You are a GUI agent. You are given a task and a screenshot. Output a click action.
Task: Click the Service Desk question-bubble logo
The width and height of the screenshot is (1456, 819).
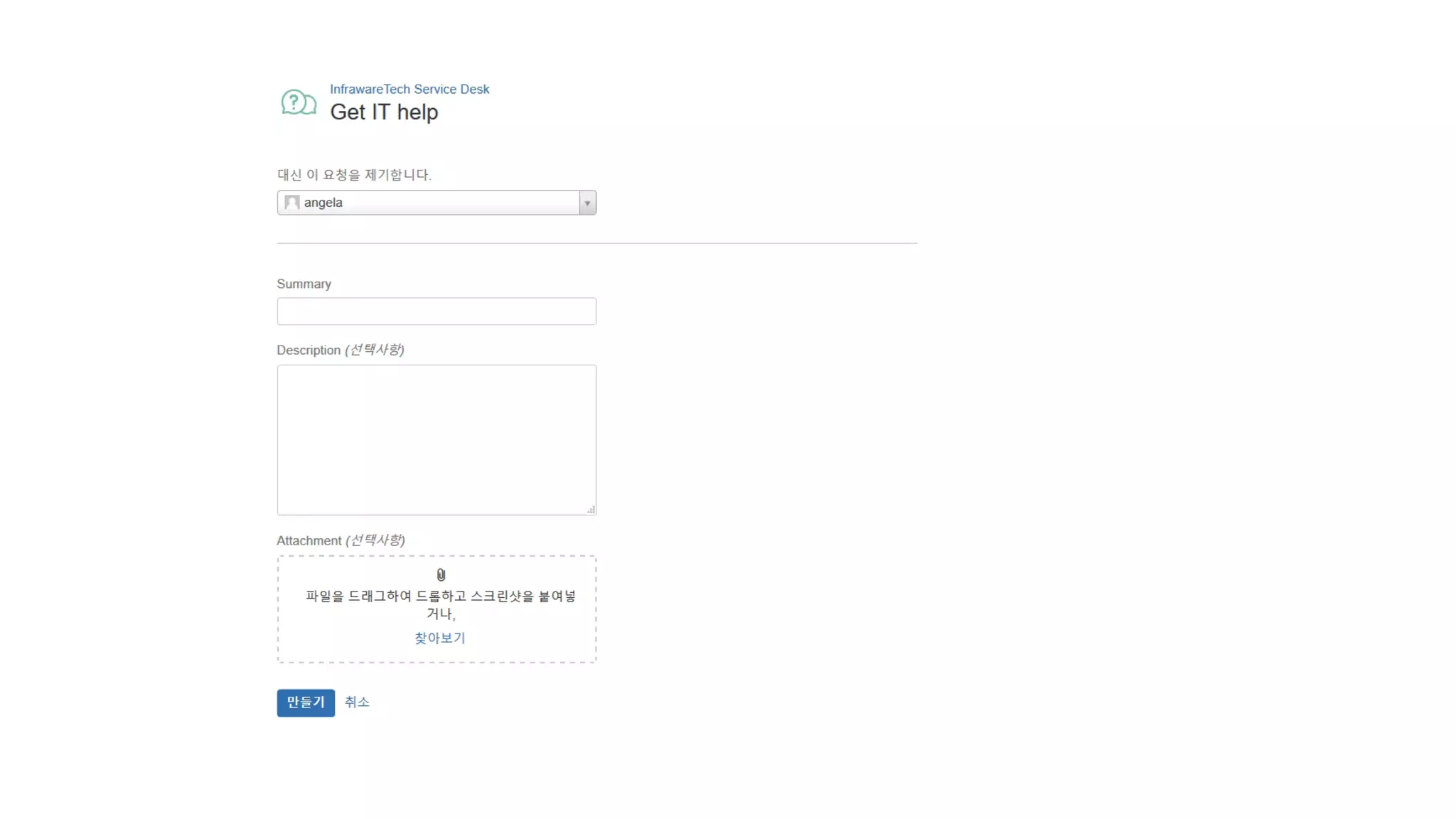point(298,103)
